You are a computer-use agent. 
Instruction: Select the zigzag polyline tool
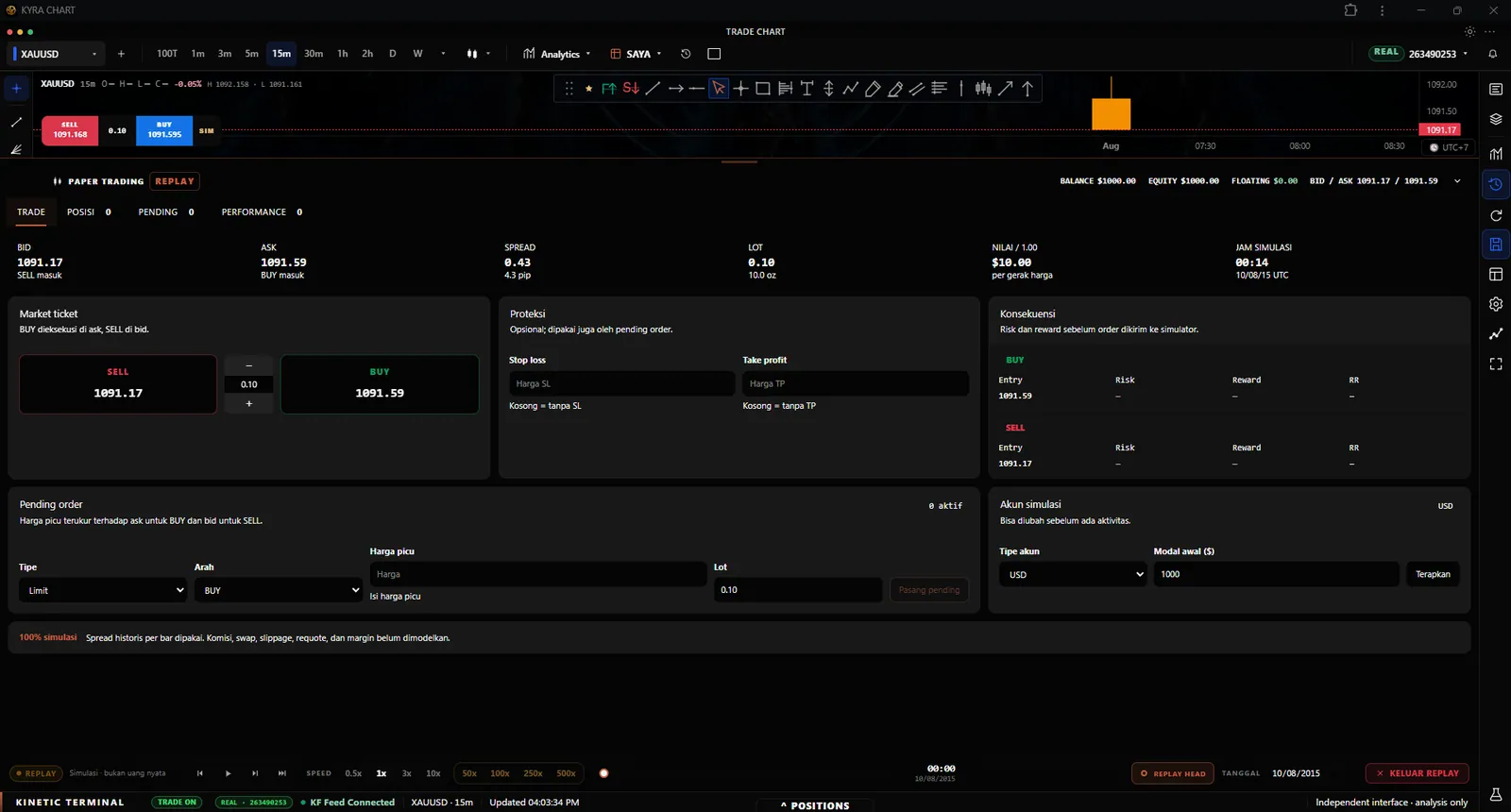tap(851, 89)
